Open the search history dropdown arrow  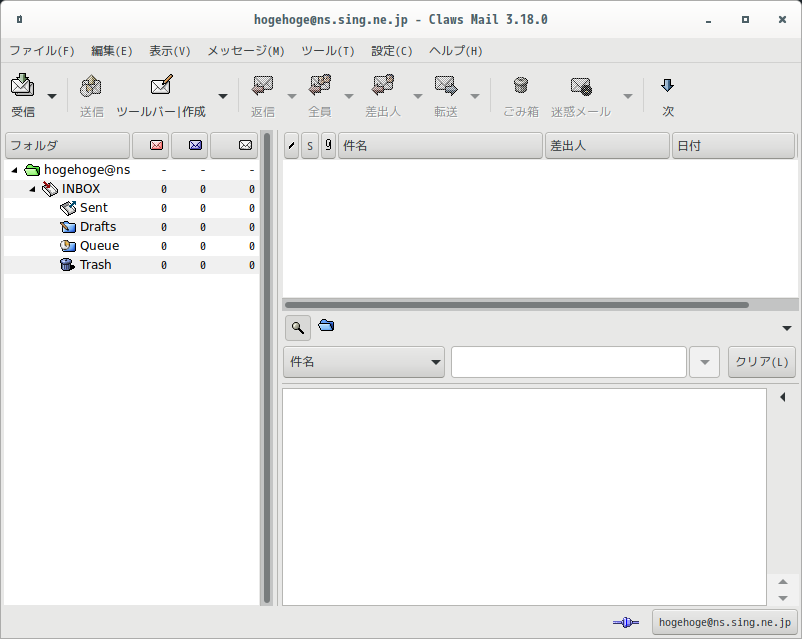coord(704,362)
